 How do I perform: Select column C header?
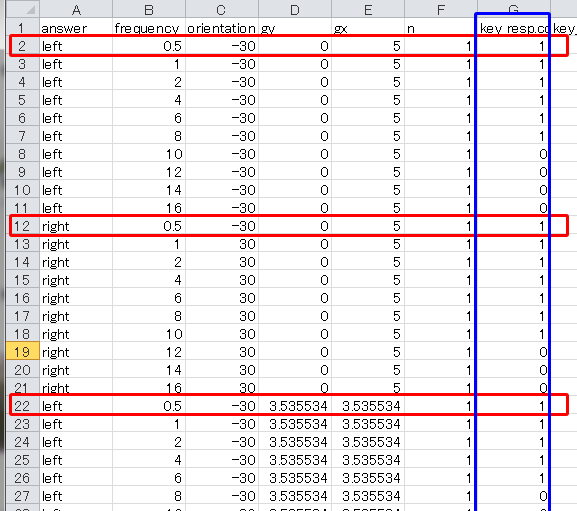[222, 9]
